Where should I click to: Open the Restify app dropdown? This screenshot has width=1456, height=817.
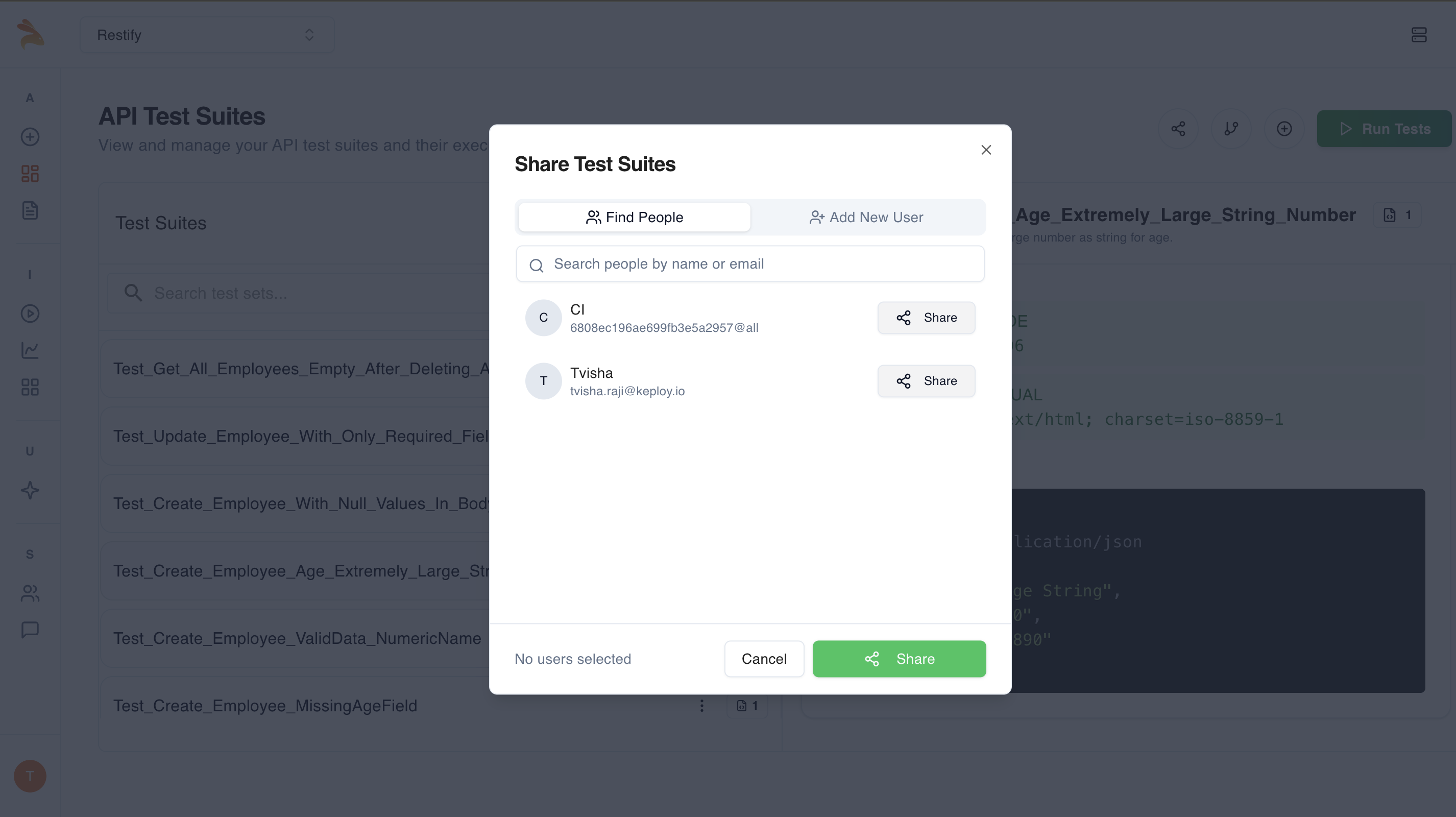pos(207,35)
